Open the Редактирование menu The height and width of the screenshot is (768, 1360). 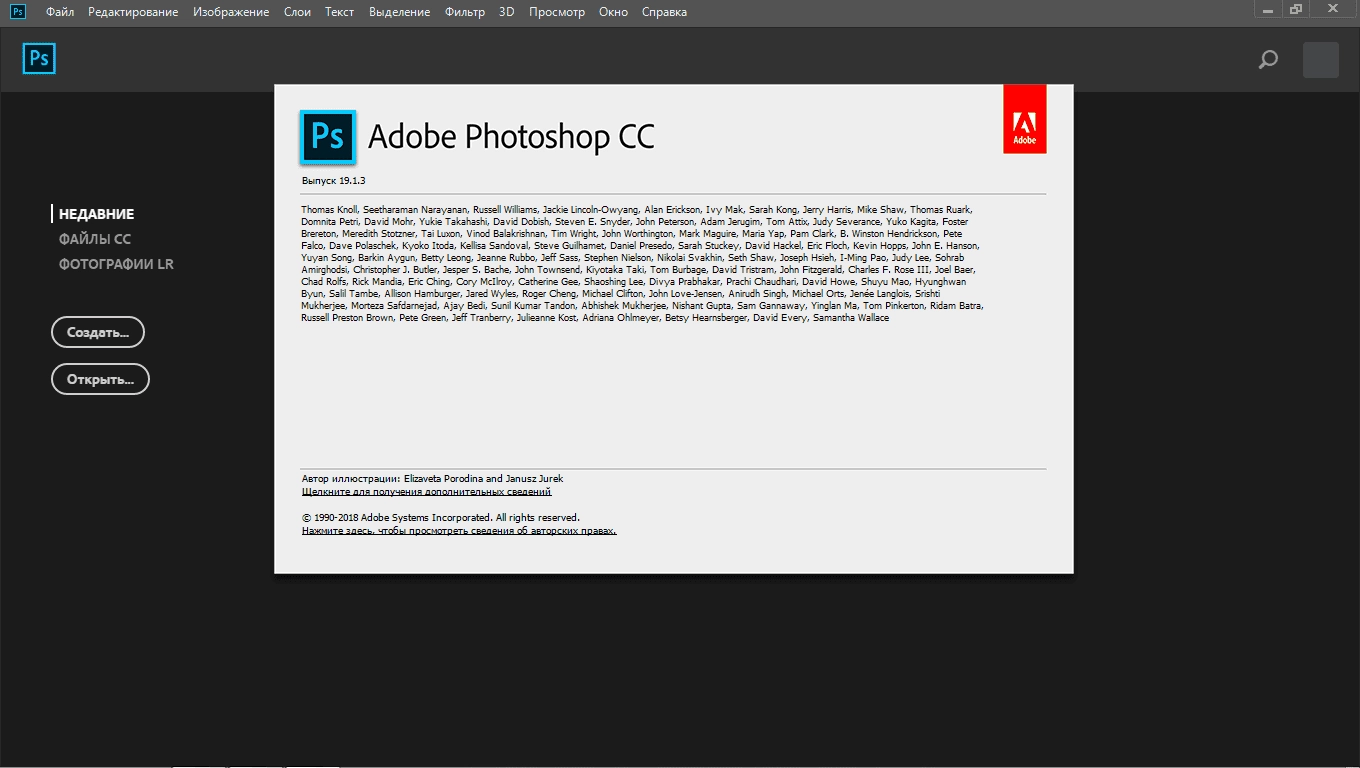[133, 12]
